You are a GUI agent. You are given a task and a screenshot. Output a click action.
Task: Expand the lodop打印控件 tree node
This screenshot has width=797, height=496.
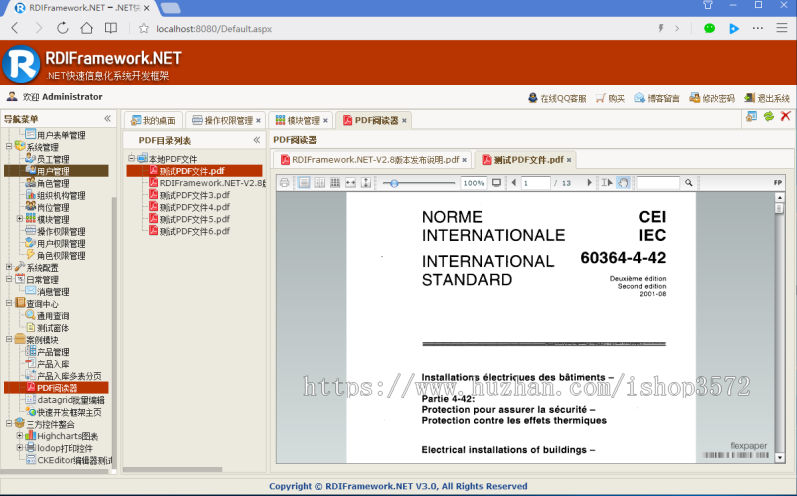[x=20, y=448]
